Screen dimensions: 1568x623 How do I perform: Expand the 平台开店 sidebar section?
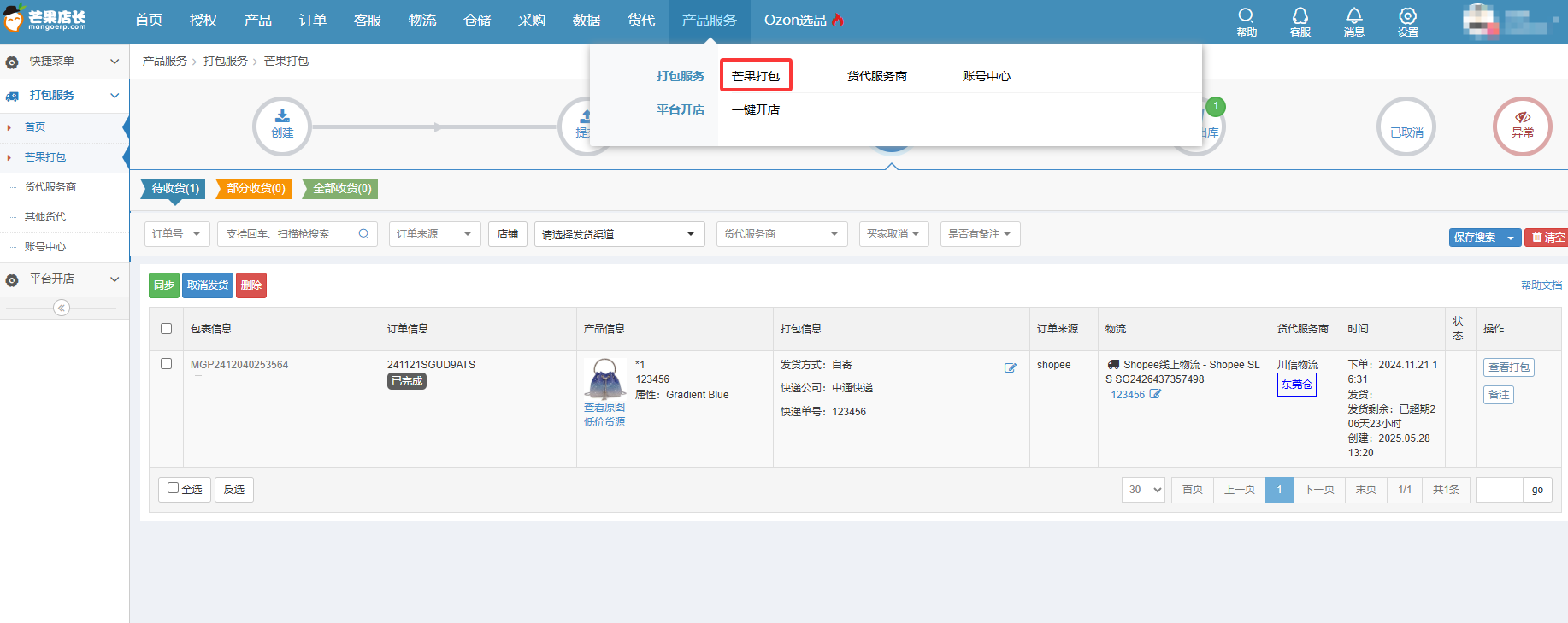click(115, 279)
